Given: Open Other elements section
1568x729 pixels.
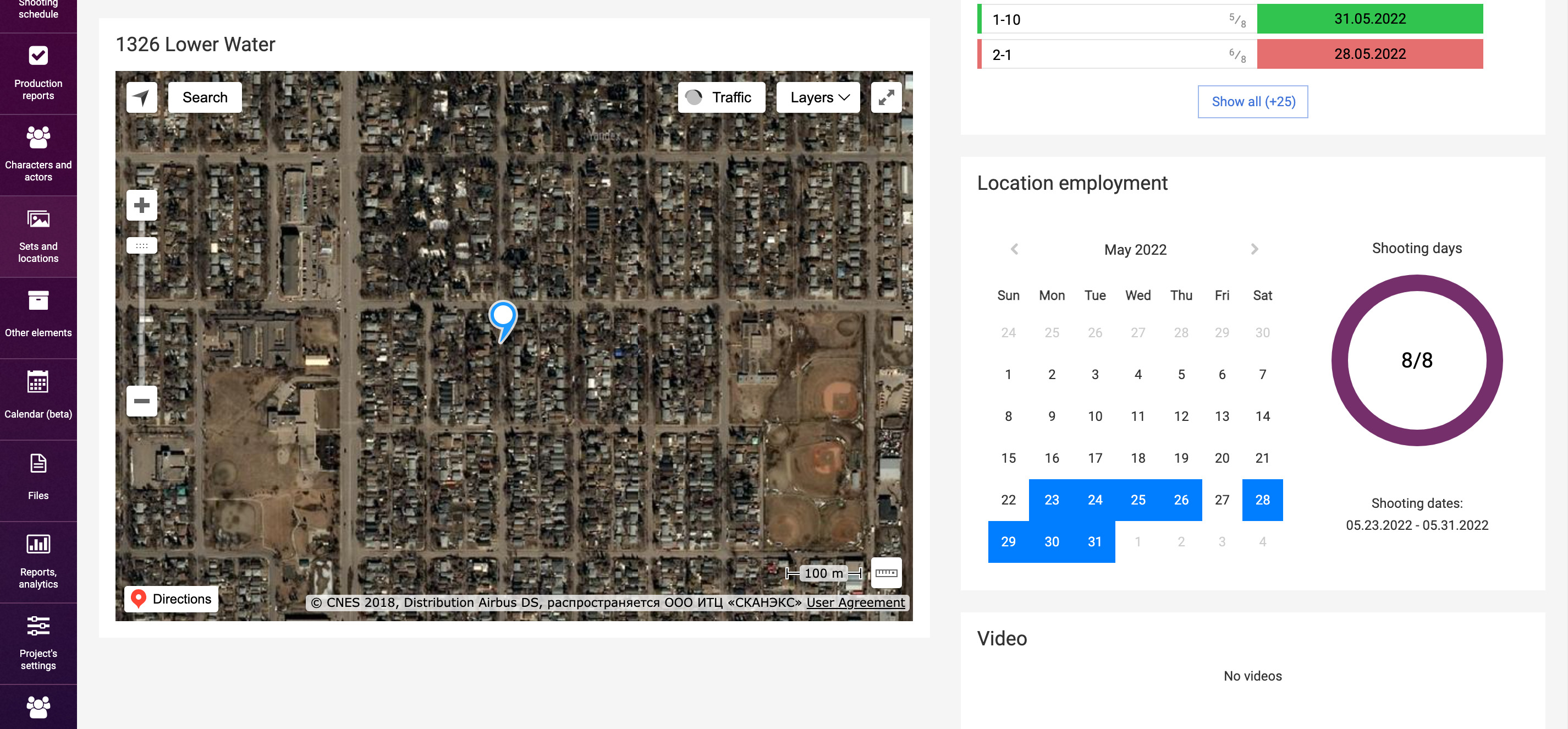Looking at the screenshot, I should pos(38,317).
